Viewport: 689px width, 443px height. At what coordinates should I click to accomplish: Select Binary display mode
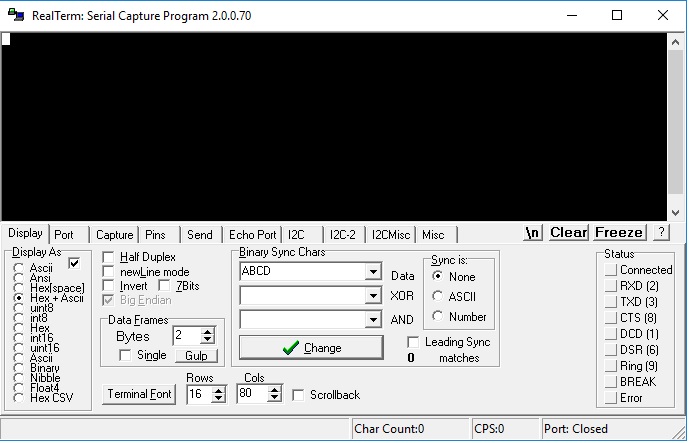[x=18, y=368]
